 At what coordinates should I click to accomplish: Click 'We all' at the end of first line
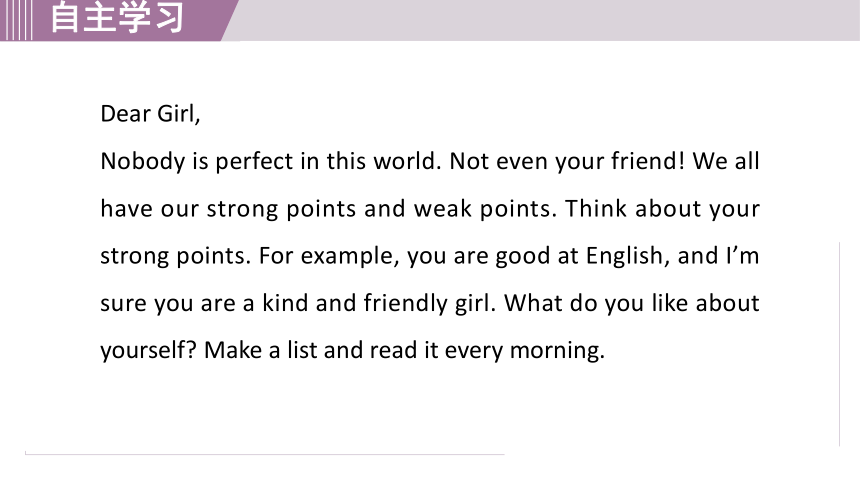[726, 161]
